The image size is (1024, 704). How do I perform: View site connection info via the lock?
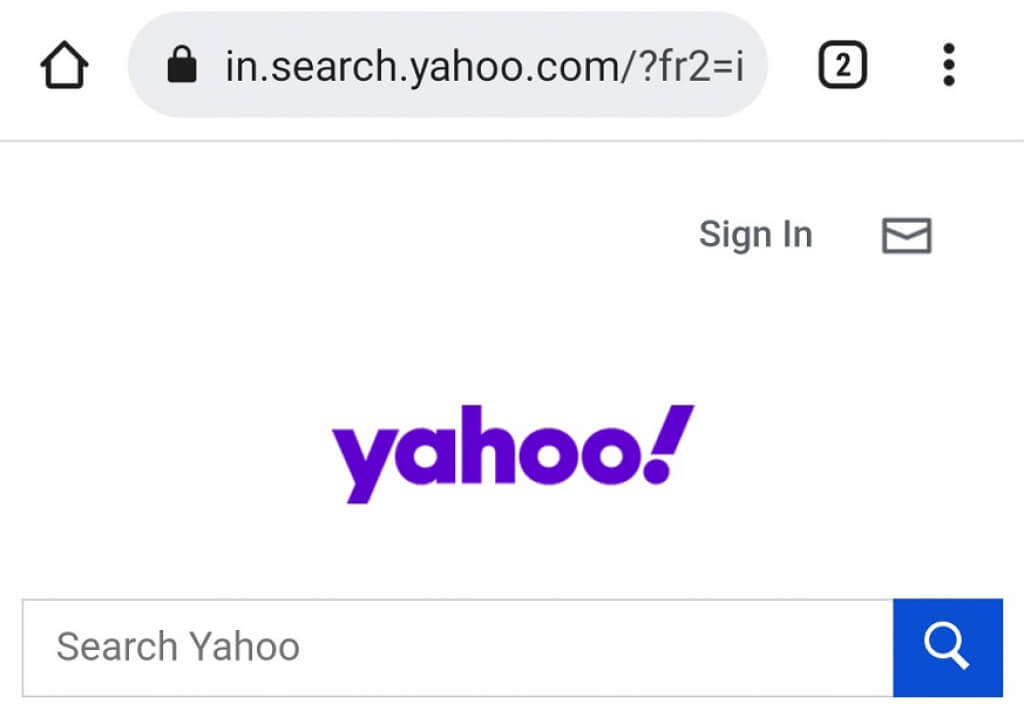coord(182,67)
